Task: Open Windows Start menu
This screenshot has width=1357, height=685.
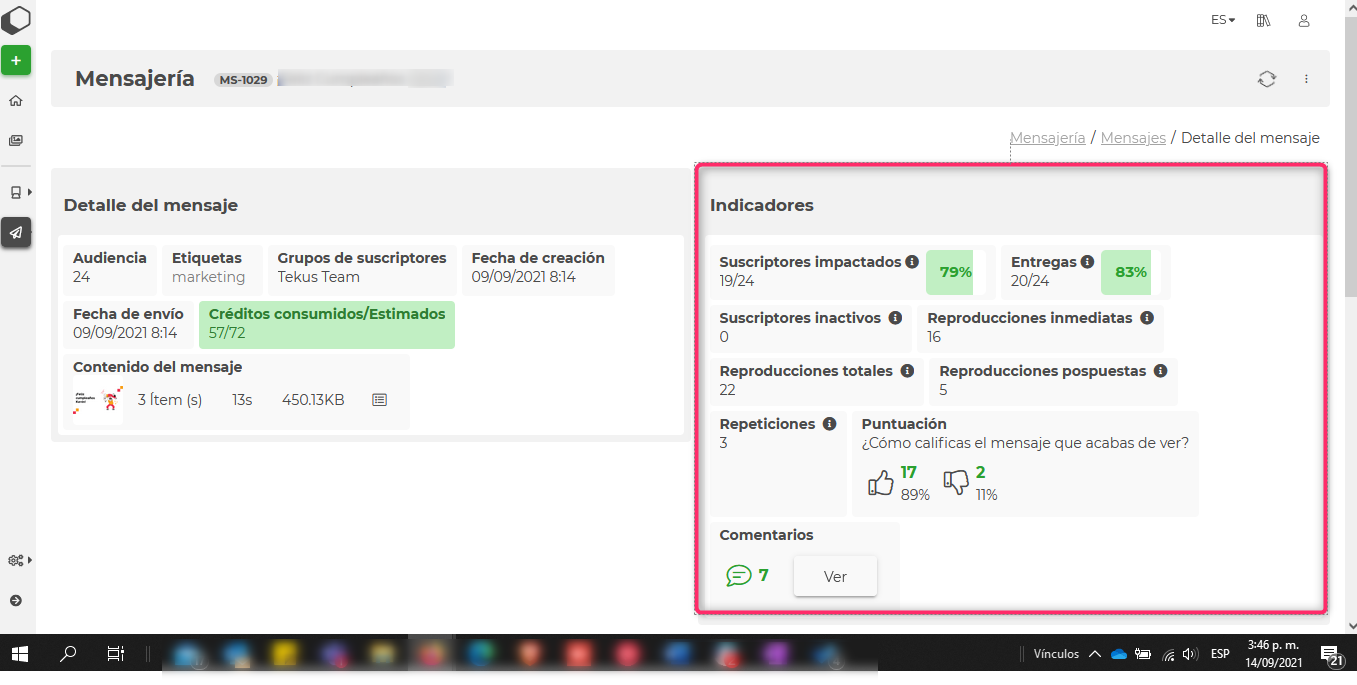Action: point(19,654)
